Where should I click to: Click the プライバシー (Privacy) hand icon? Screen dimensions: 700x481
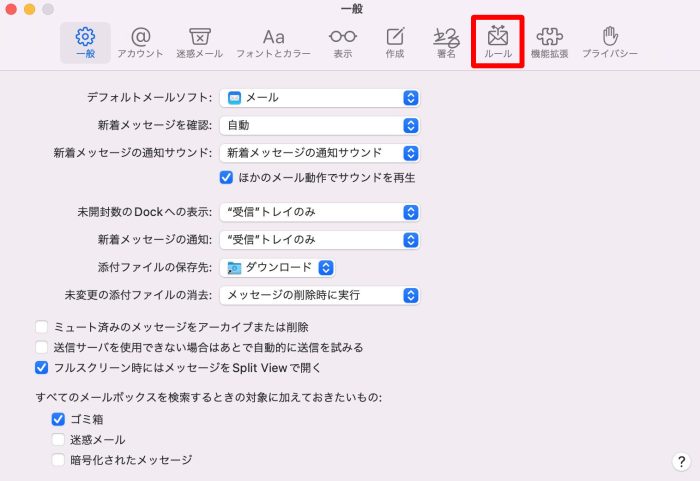[x=610, y=43]
